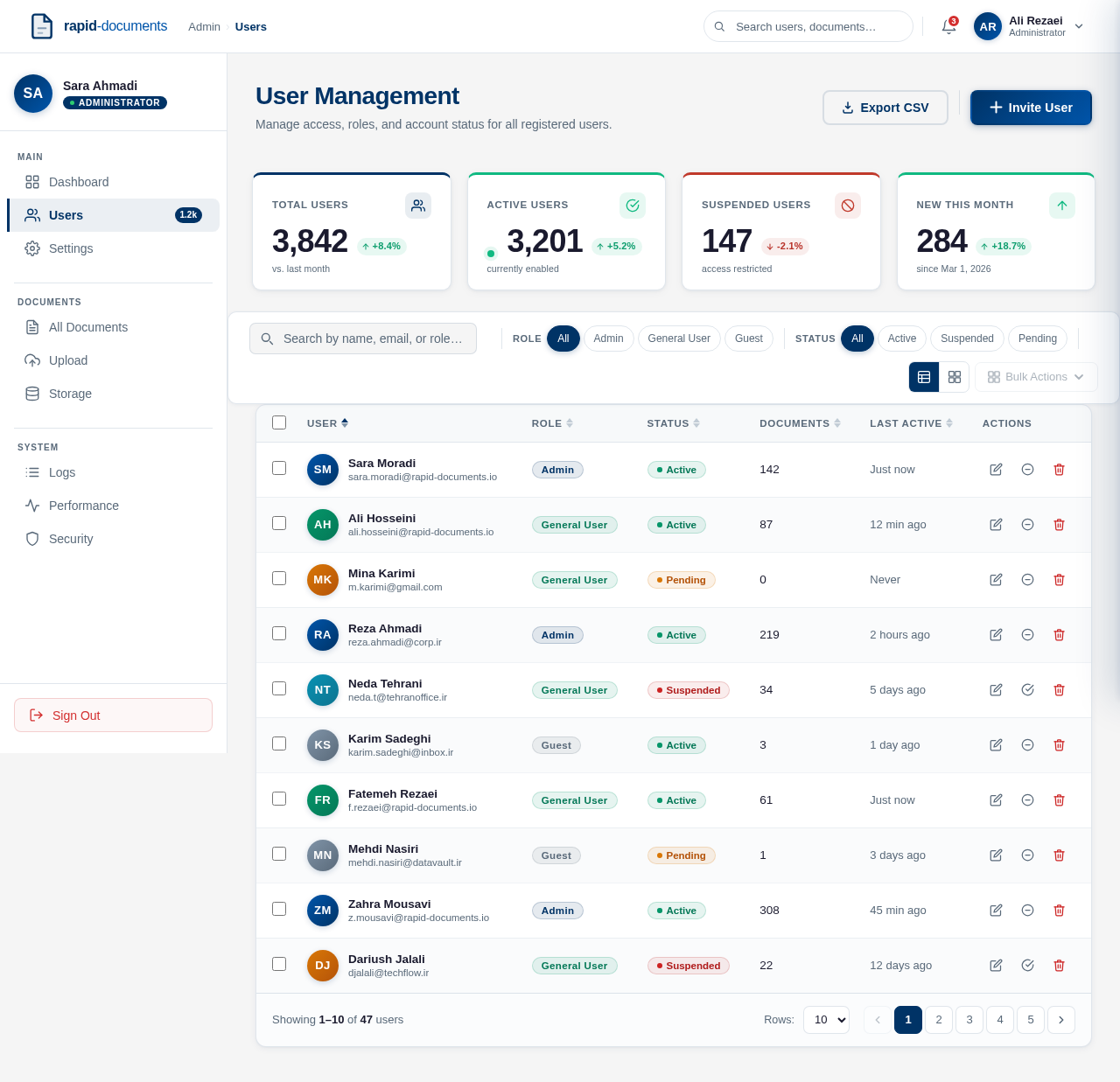Select the Suspended status filter
Screen dimensions: 1120x1082
tap(966, 339)
